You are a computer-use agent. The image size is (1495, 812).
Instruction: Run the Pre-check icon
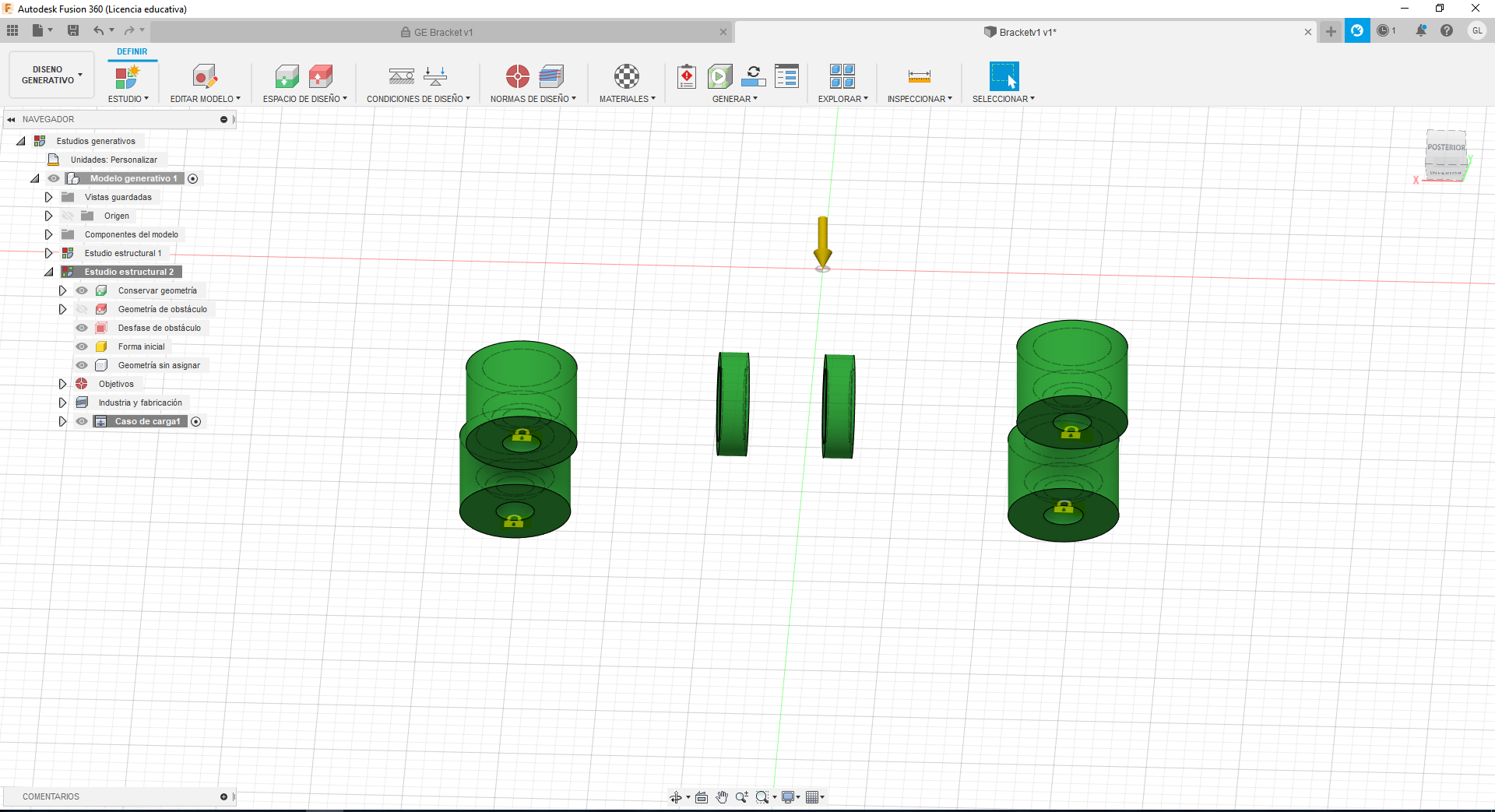(687, 76)
